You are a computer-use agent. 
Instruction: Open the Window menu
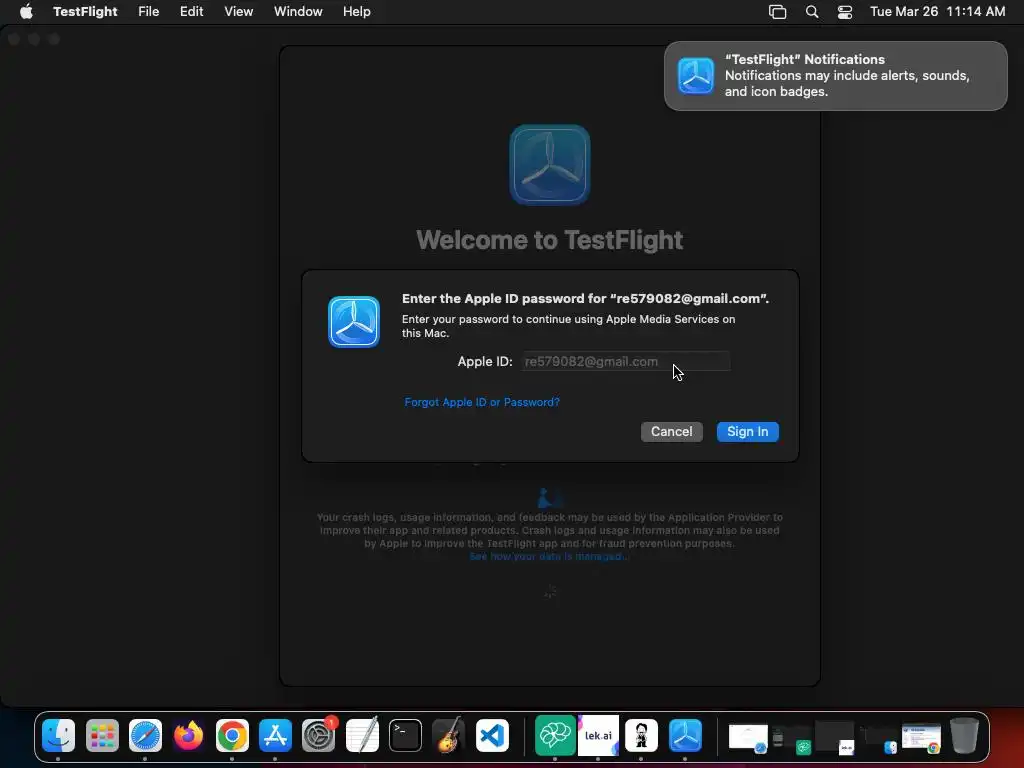pyautogui.click(x=298, y=12)
